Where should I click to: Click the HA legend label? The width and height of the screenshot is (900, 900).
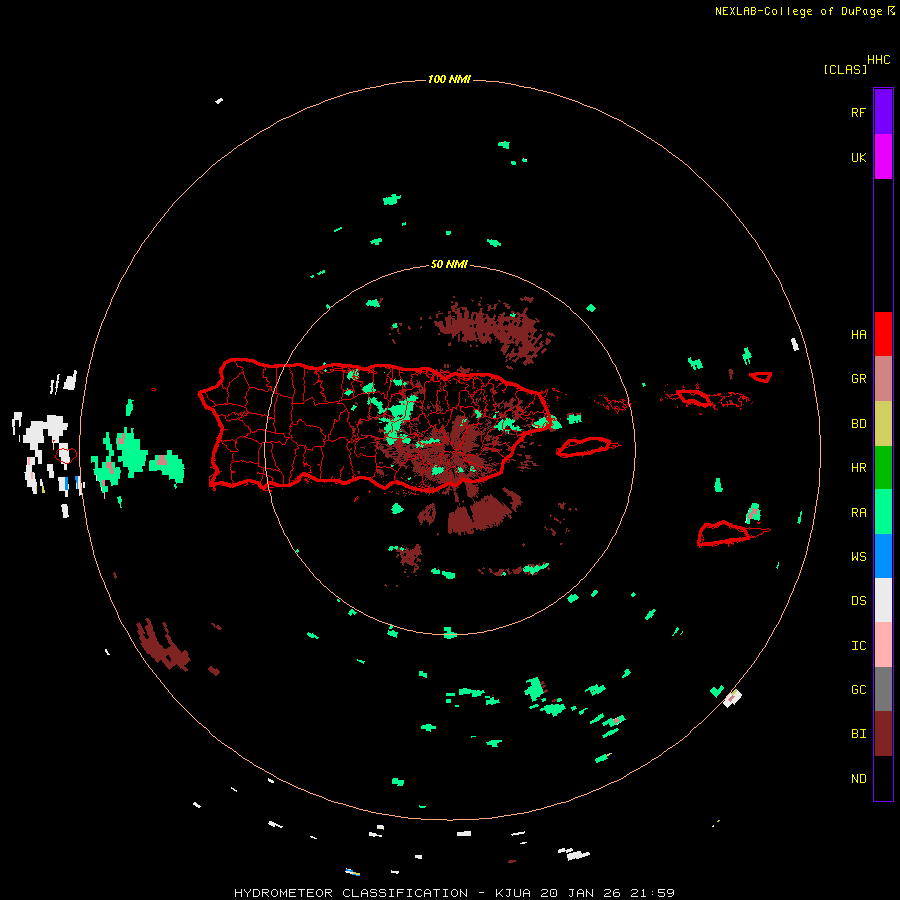858,334
